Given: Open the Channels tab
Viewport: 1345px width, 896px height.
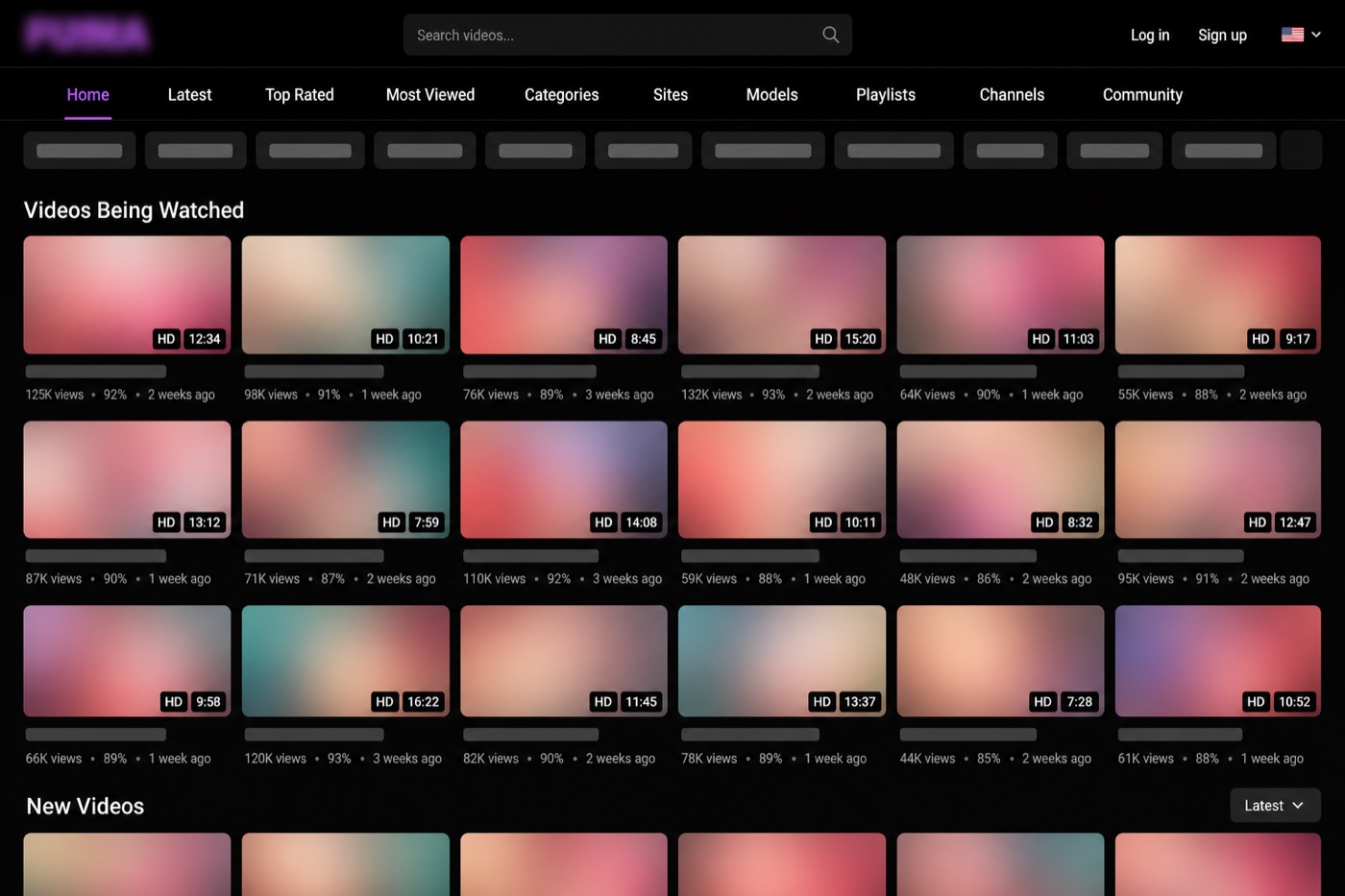Looking at the screenshot, I should pos(1012,94).
